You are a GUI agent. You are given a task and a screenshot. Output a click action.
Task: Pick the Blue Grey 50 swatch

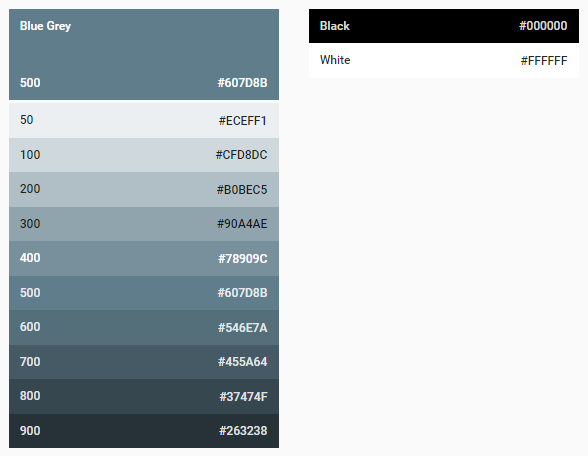(x=144, y=121)
